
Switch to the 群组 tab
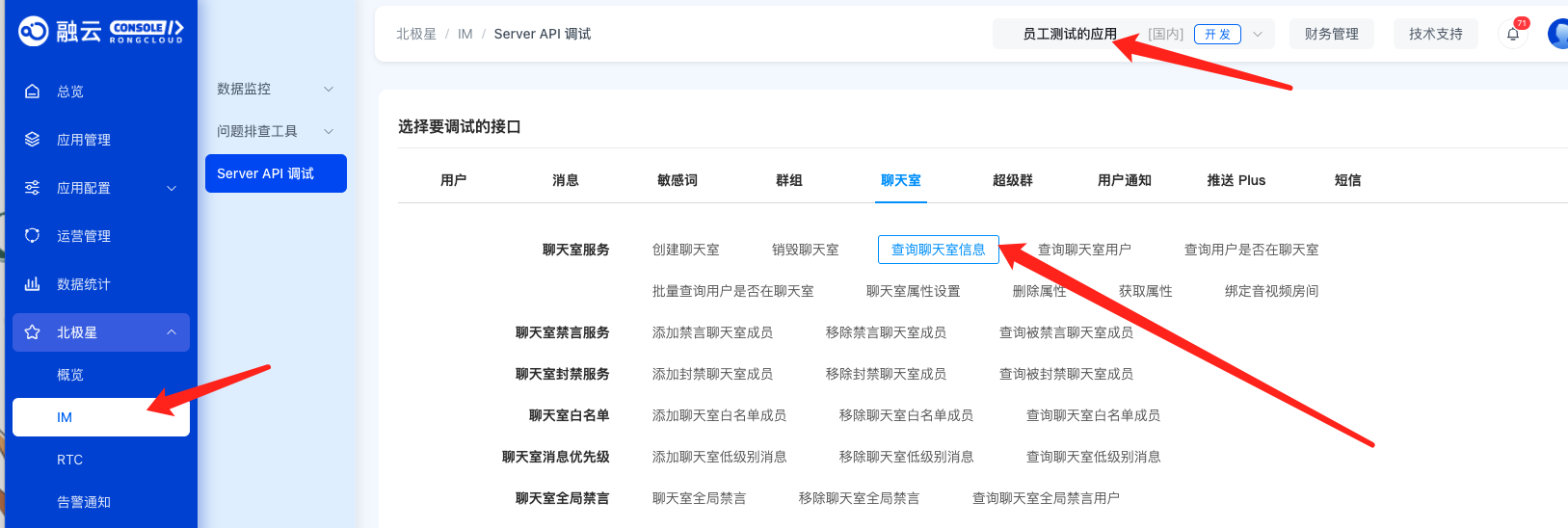click(x=789, y=180)
